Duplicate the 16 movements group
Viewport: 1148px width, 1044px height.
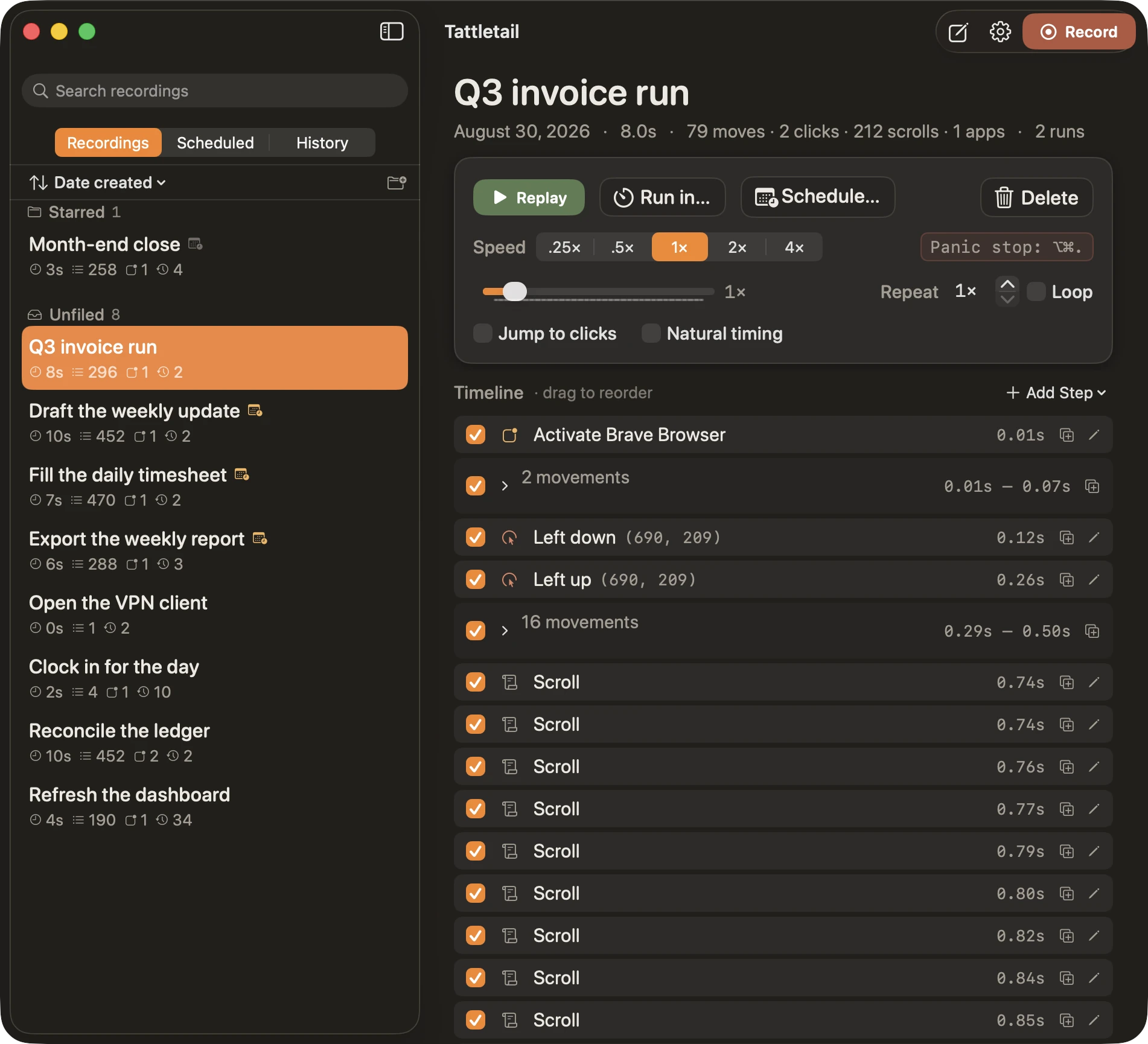1092,631
